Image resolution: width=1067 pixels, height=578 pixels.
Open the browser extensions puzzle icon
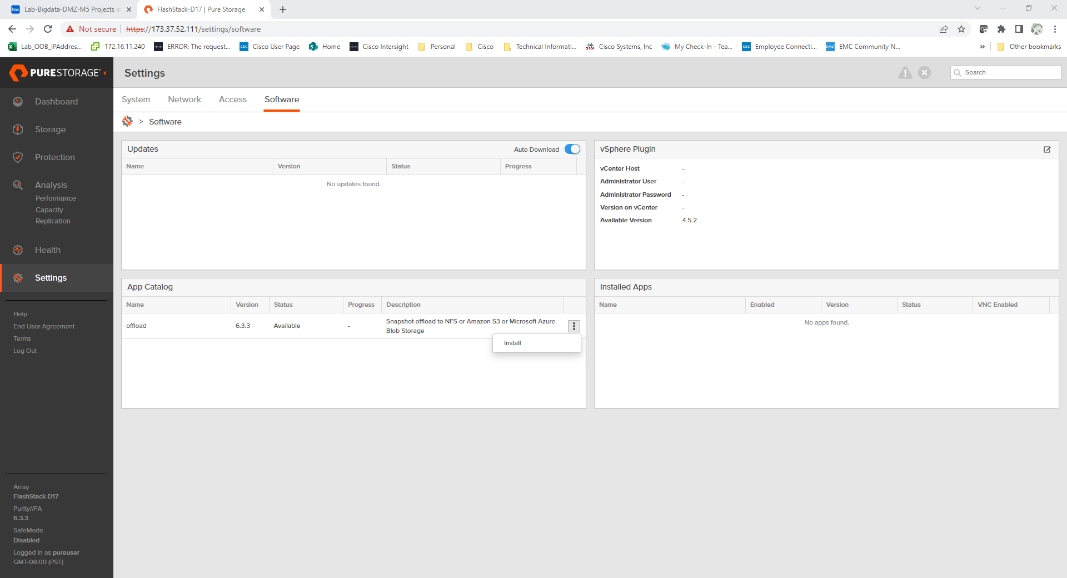pos(1001,29)
